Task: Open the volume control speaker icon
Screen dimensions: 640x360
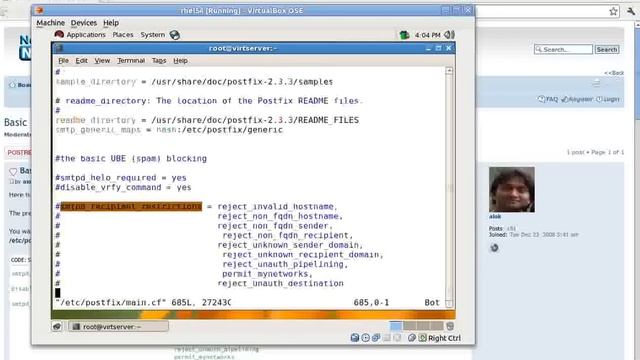Action: (449, 35)
